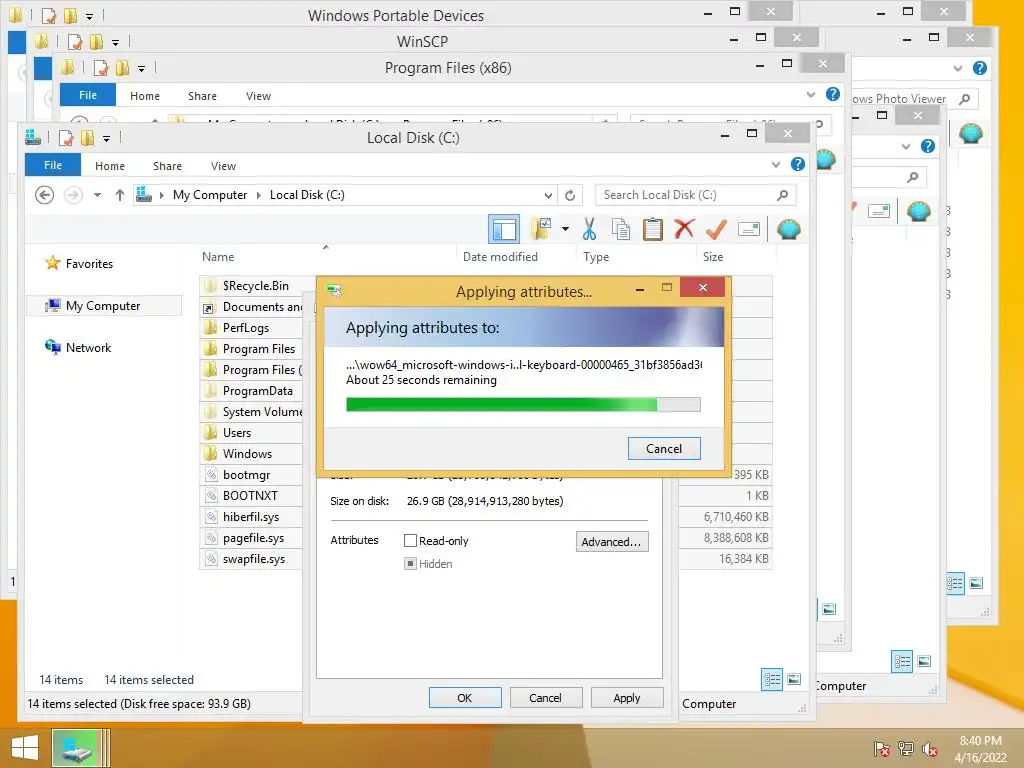Click the Properties quick access icon in the Local Disk title bar
Viewport: 1024px width, 768px height.
coord(65,138)
